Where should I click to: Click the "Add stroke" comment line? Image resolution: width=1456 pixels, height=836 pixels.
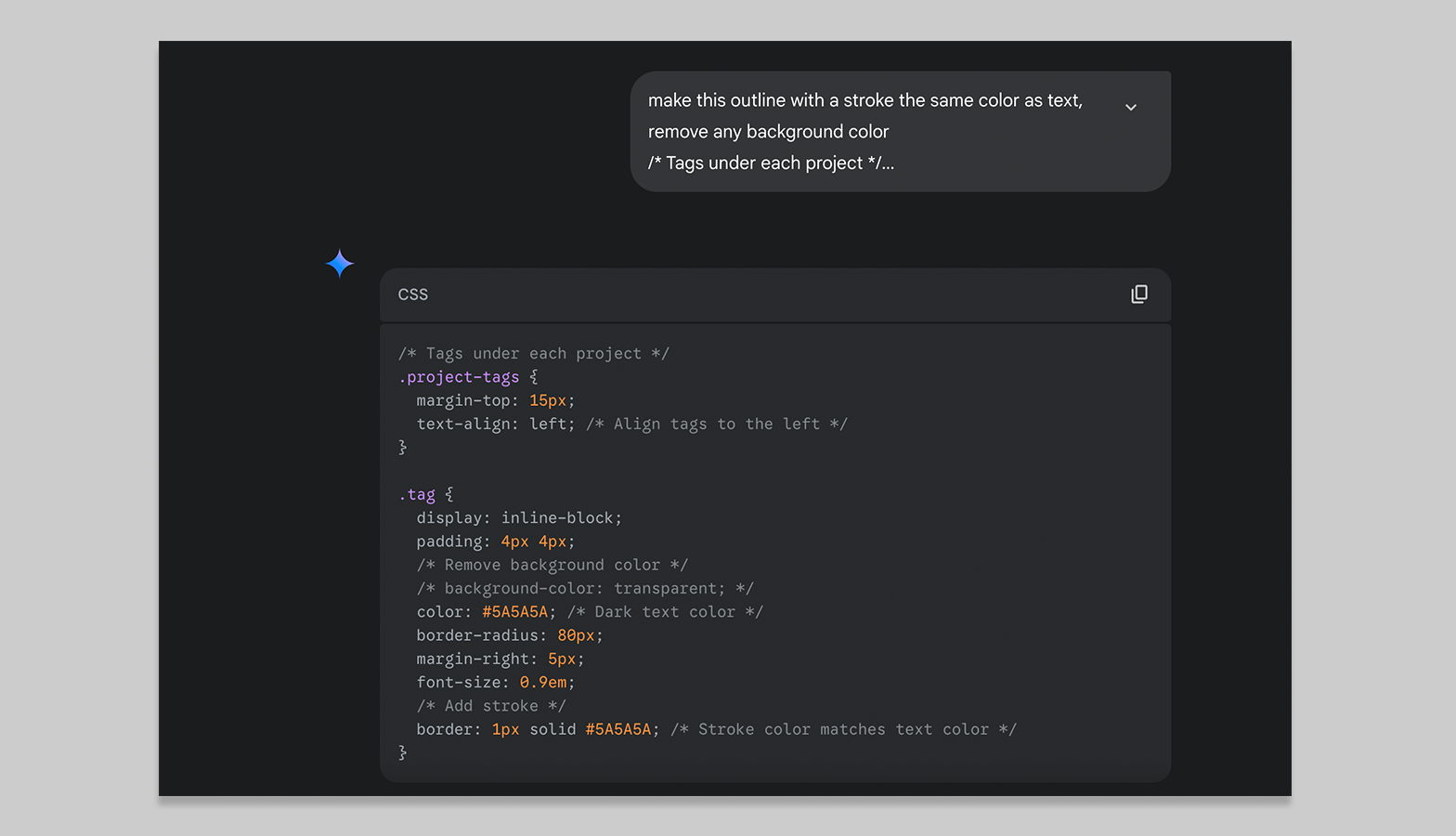pos(490,706)
